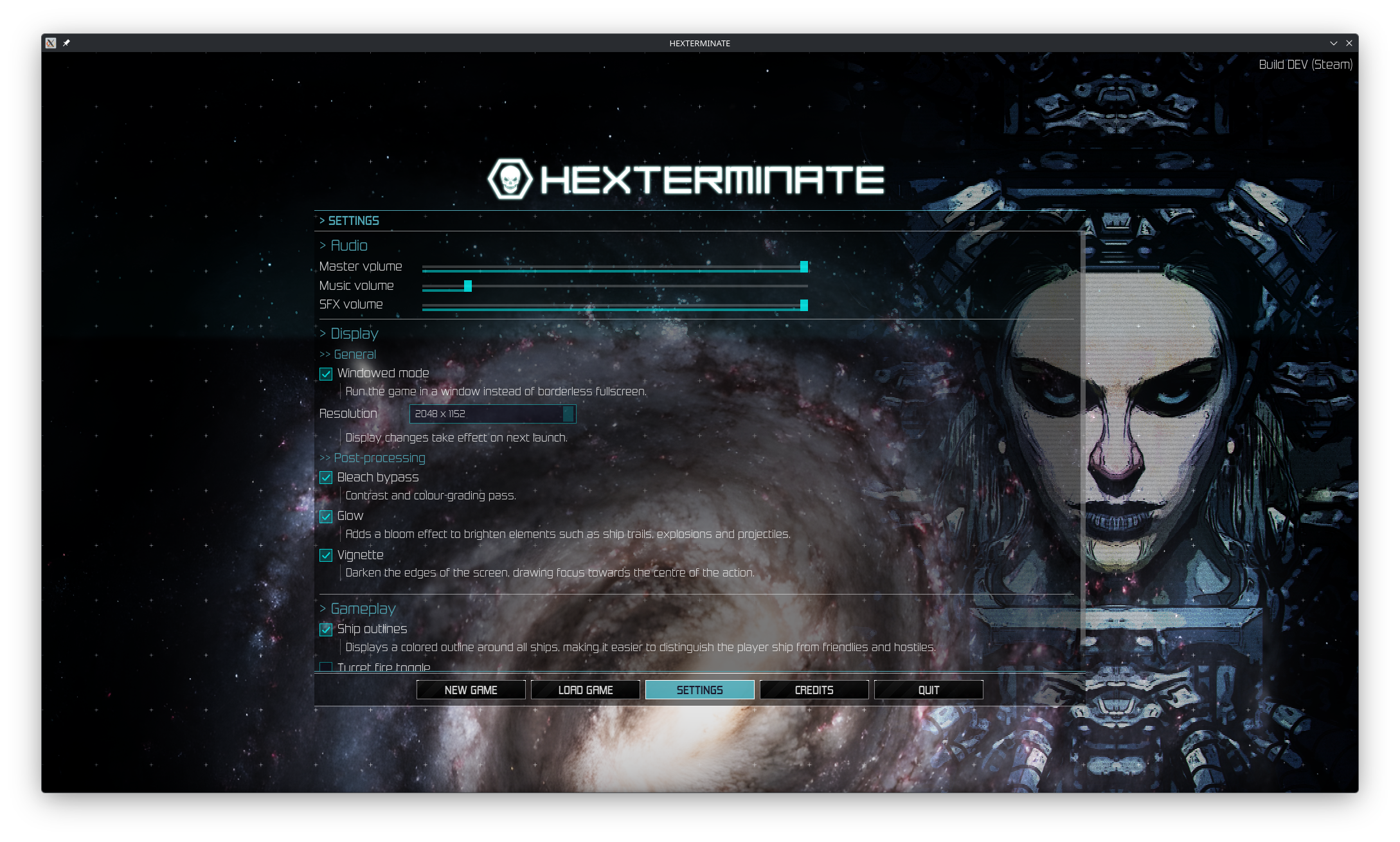Click the Music volume slider handle
This screenshot has width=1400, height=842.
(x=468, y=286)
